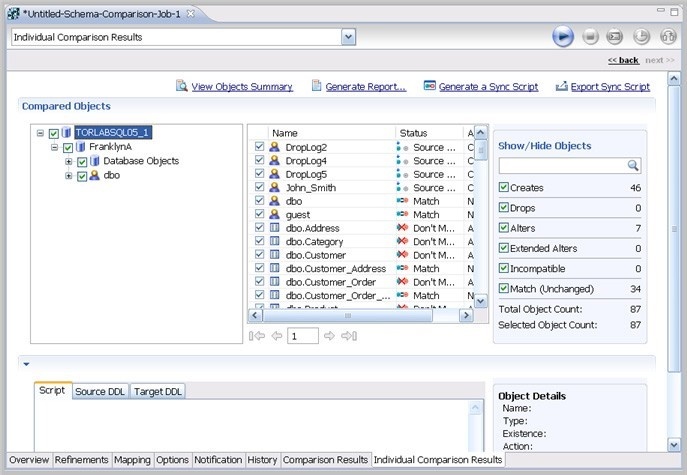
Task: Click the object list scroll up arrow
Action: [x=481, y=132]
